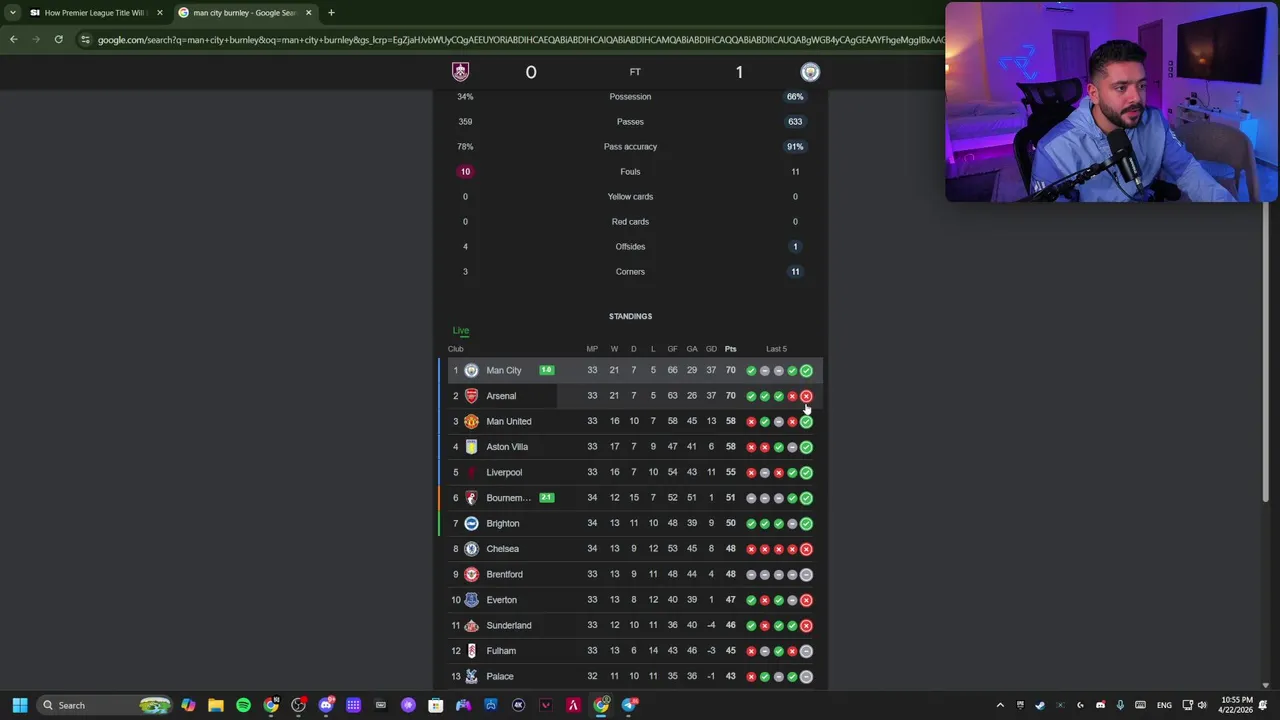The image size is (1280, 720).
Task: Close the man city burnley search tab
Action: (x=308, y=12)
